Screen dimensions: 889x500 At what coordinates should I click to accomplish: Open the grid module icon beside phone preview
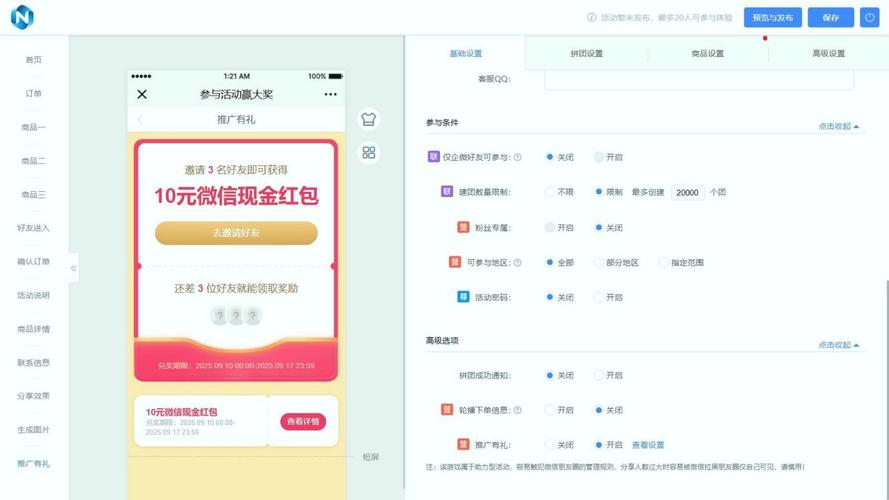369,152
